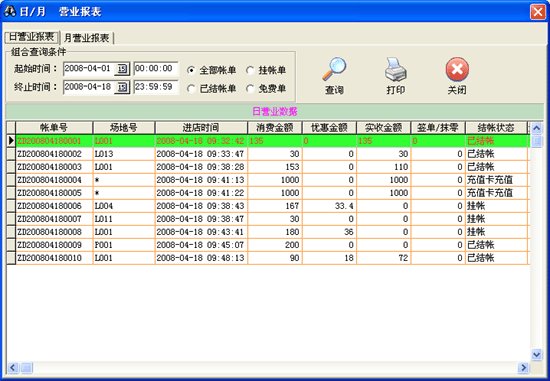Select bill ZD200804180010 cell
Screen dimensions: 550x381
pyautogui.click(x=54, y=258)
